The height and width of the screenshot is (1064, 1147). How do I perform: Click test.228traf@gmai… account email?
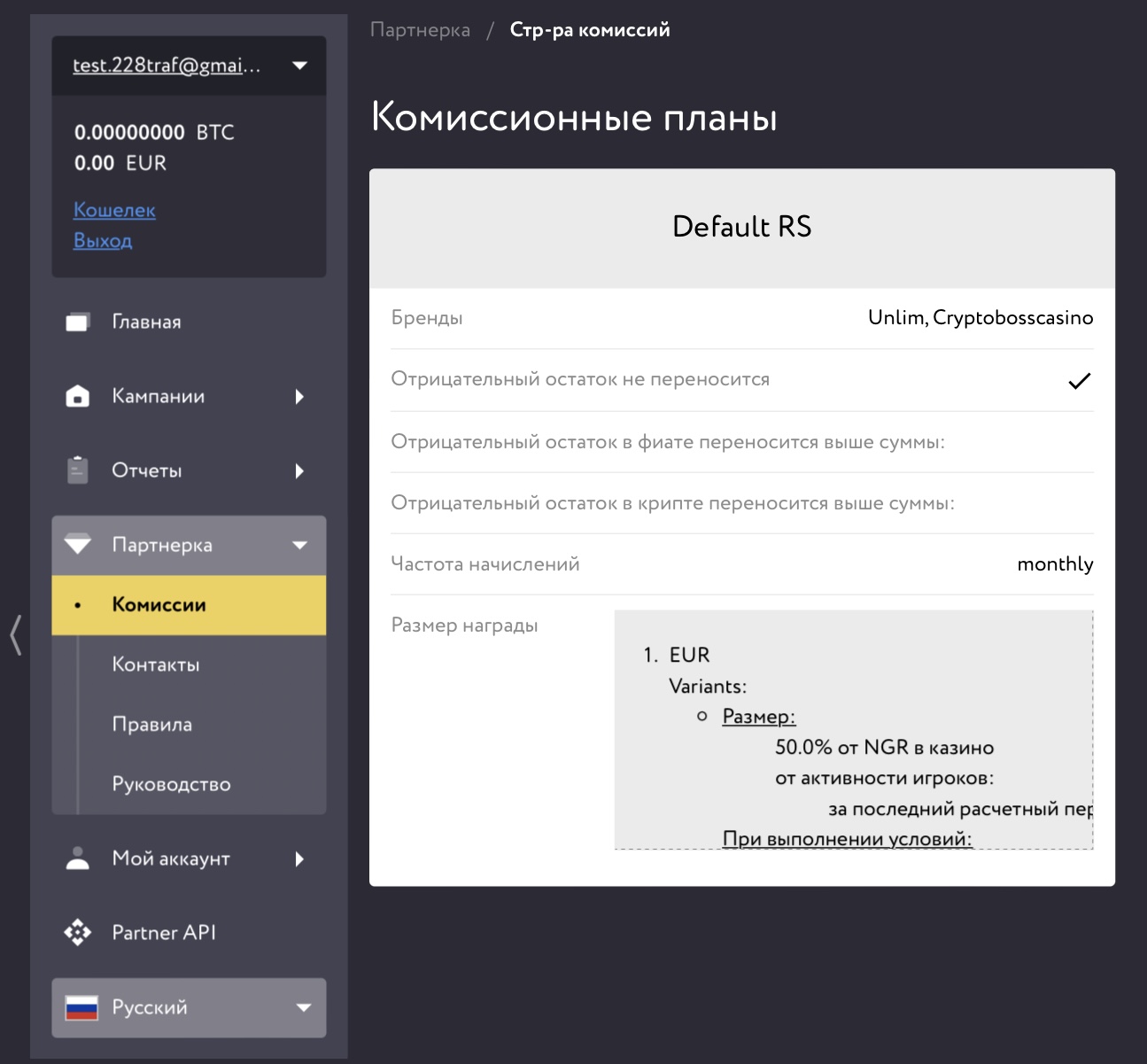pos(167,66)
